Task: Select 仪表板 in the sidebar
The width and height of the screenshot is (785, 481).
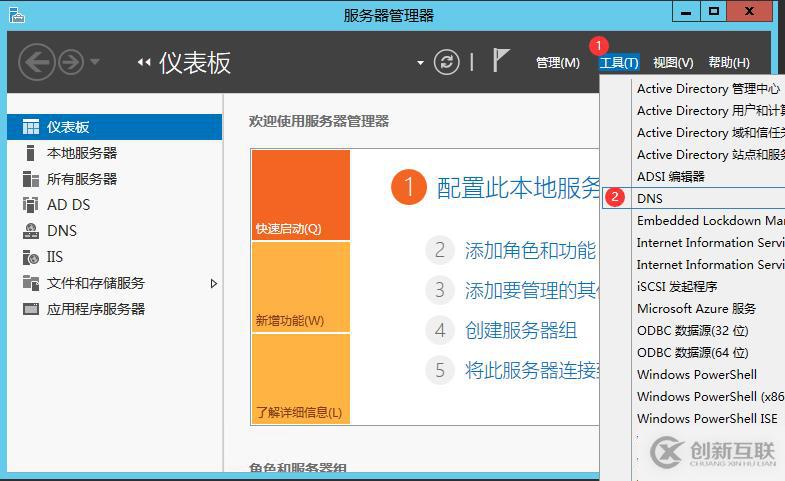Action: [x=115, y=127]
